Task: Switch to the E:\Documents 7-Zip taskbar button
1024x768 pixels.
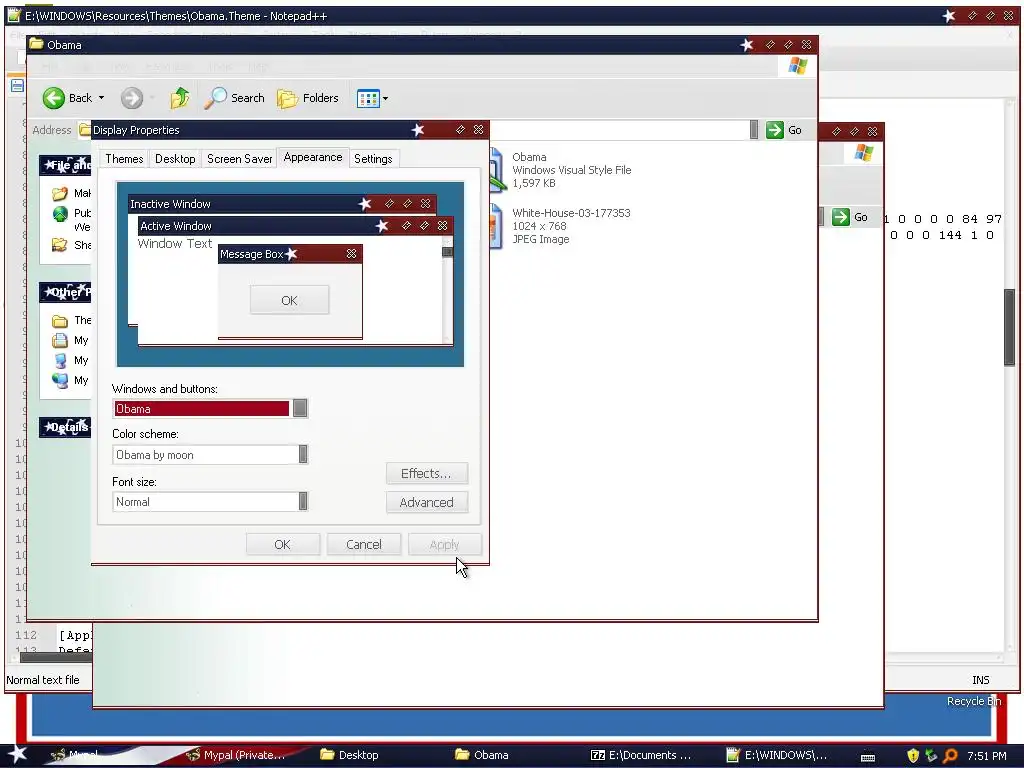Action: coord(641,755)
